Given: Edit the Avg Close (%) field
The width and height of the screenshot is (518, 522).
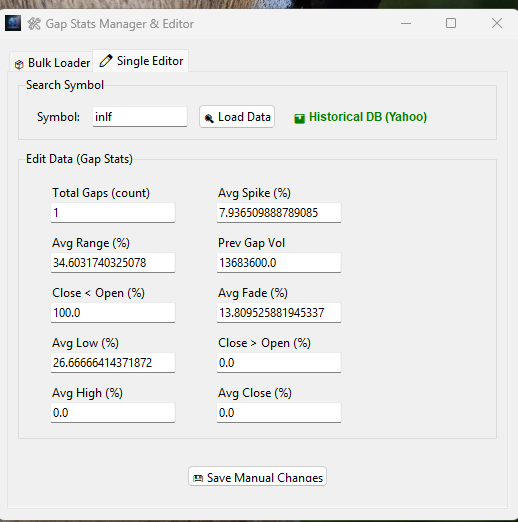Looking at the screenshot, I should click(x=279, y=413).
